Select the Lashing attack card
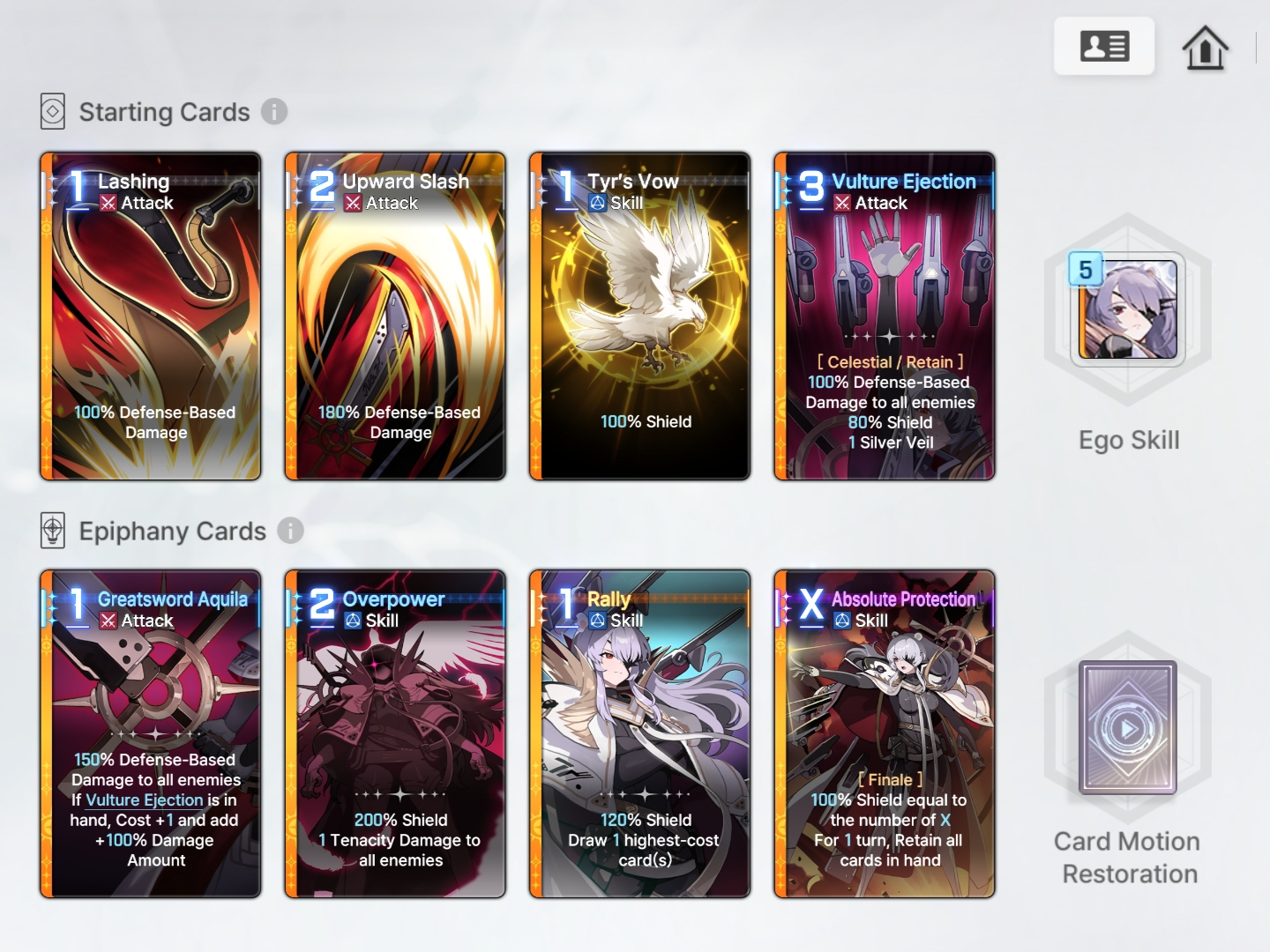 [x=151, y=316]
